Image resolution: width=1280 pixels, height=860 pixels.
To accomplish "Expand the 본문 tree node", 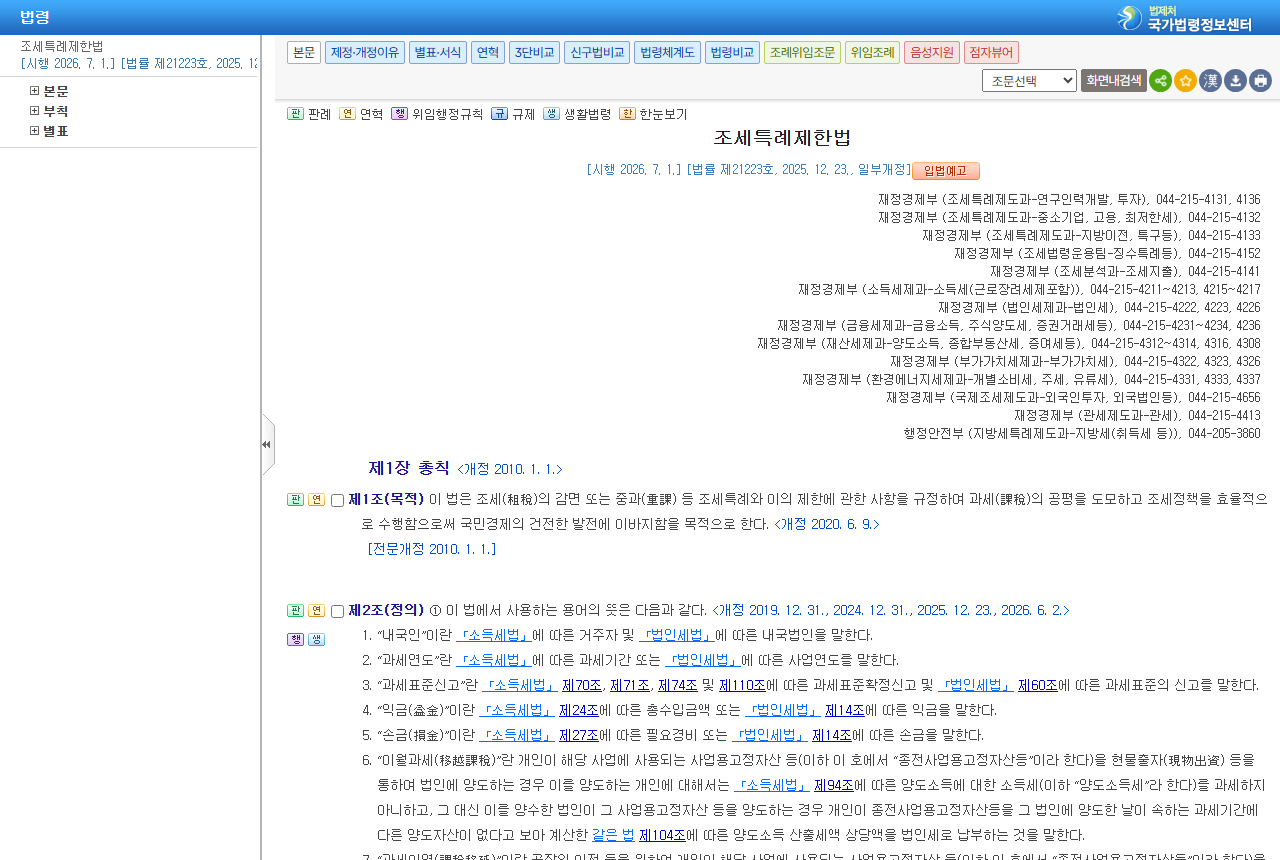I will click(35, 91).
